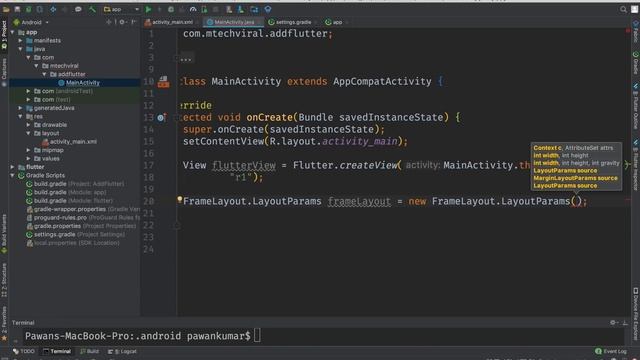Image resolution: width=640 pixels, height=360 pixels.
Task: Collapse the res folder
Action: coord(20,116)
